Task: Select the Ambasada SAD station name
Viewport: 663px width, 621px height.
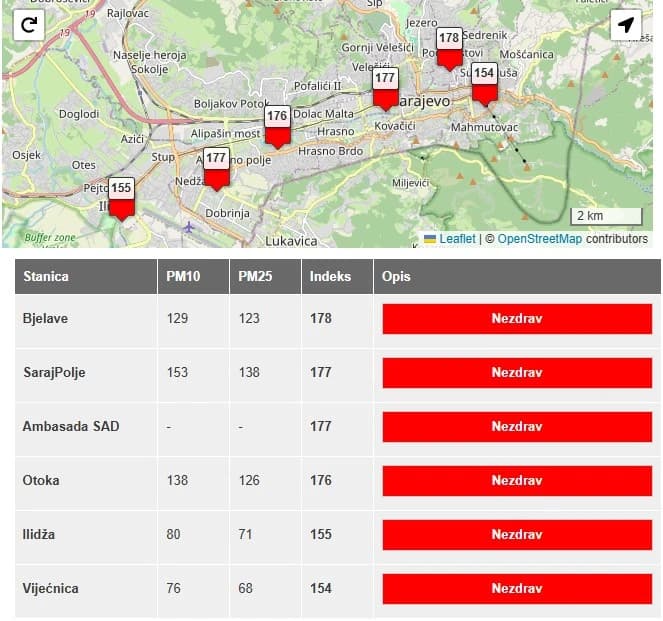Action: click(x=71, y=426)
